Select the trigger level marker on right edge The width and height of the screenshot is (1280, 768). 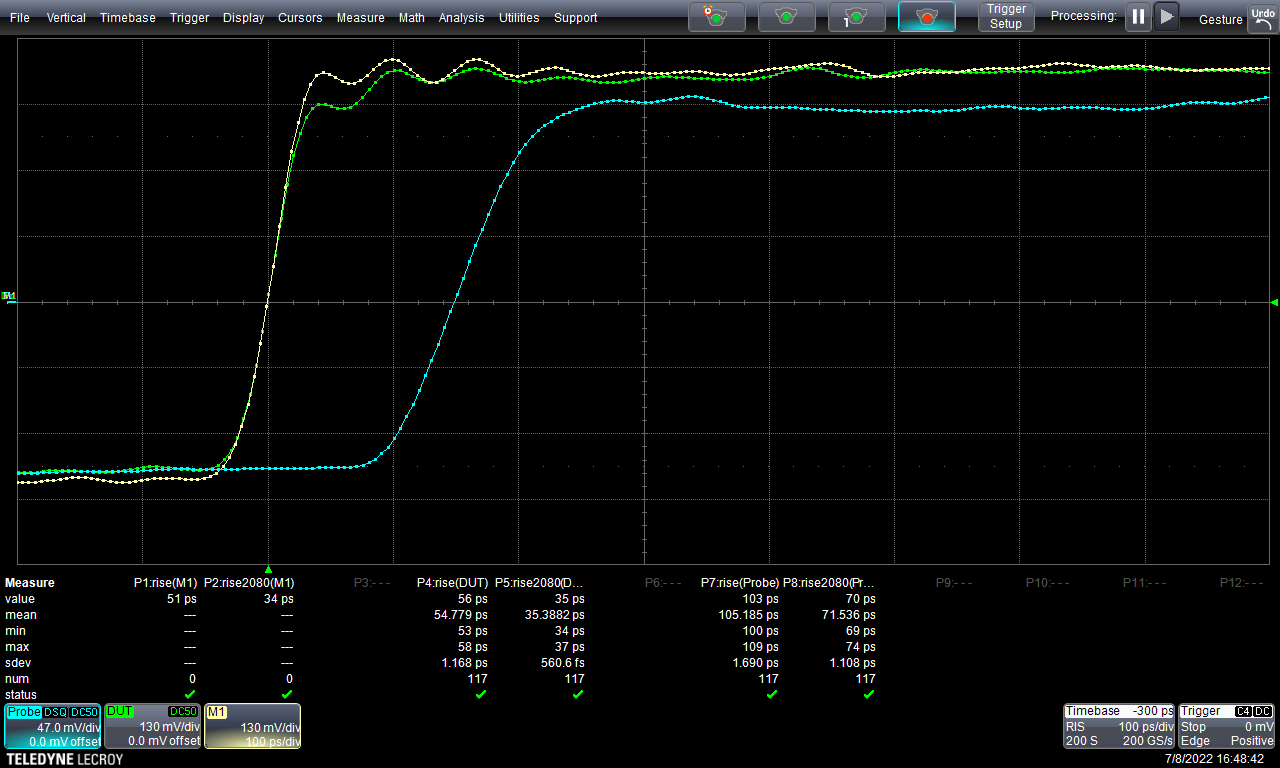(1274, 302)
